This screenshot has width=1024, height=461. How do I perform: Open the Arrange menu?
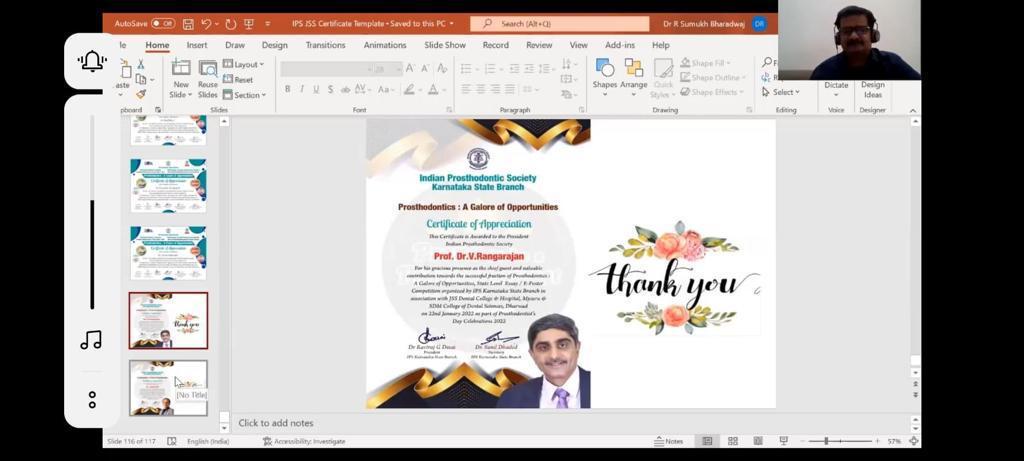[633, 77]
